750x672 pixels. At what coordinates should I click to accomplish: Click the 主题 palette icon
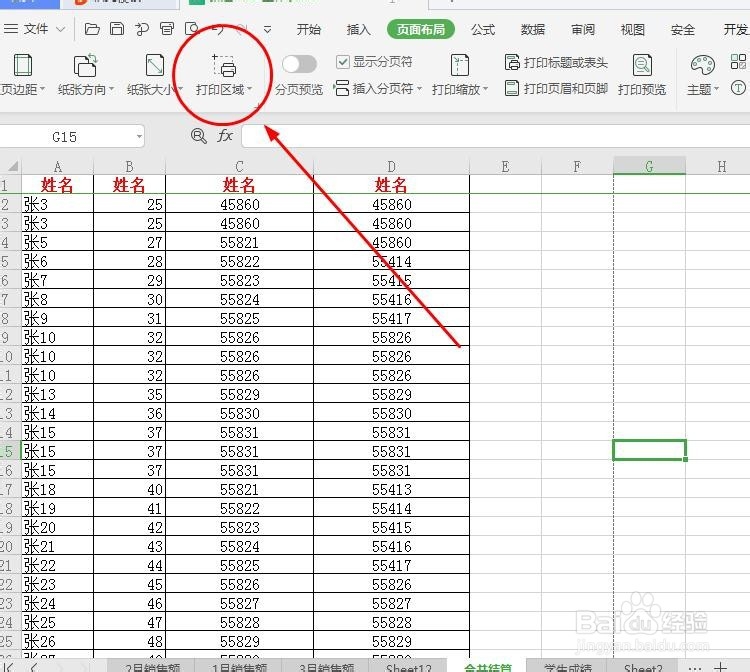click(703, 65)
